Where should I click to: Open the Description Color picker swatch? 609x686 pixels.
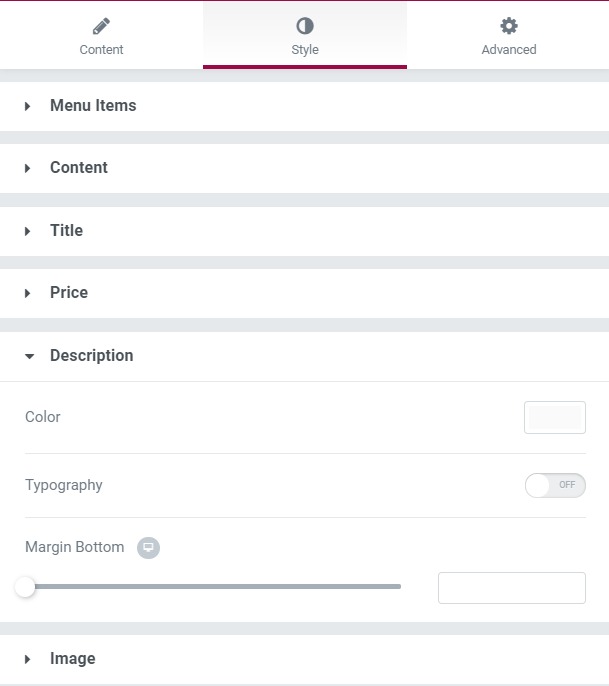tap(555, 417)
